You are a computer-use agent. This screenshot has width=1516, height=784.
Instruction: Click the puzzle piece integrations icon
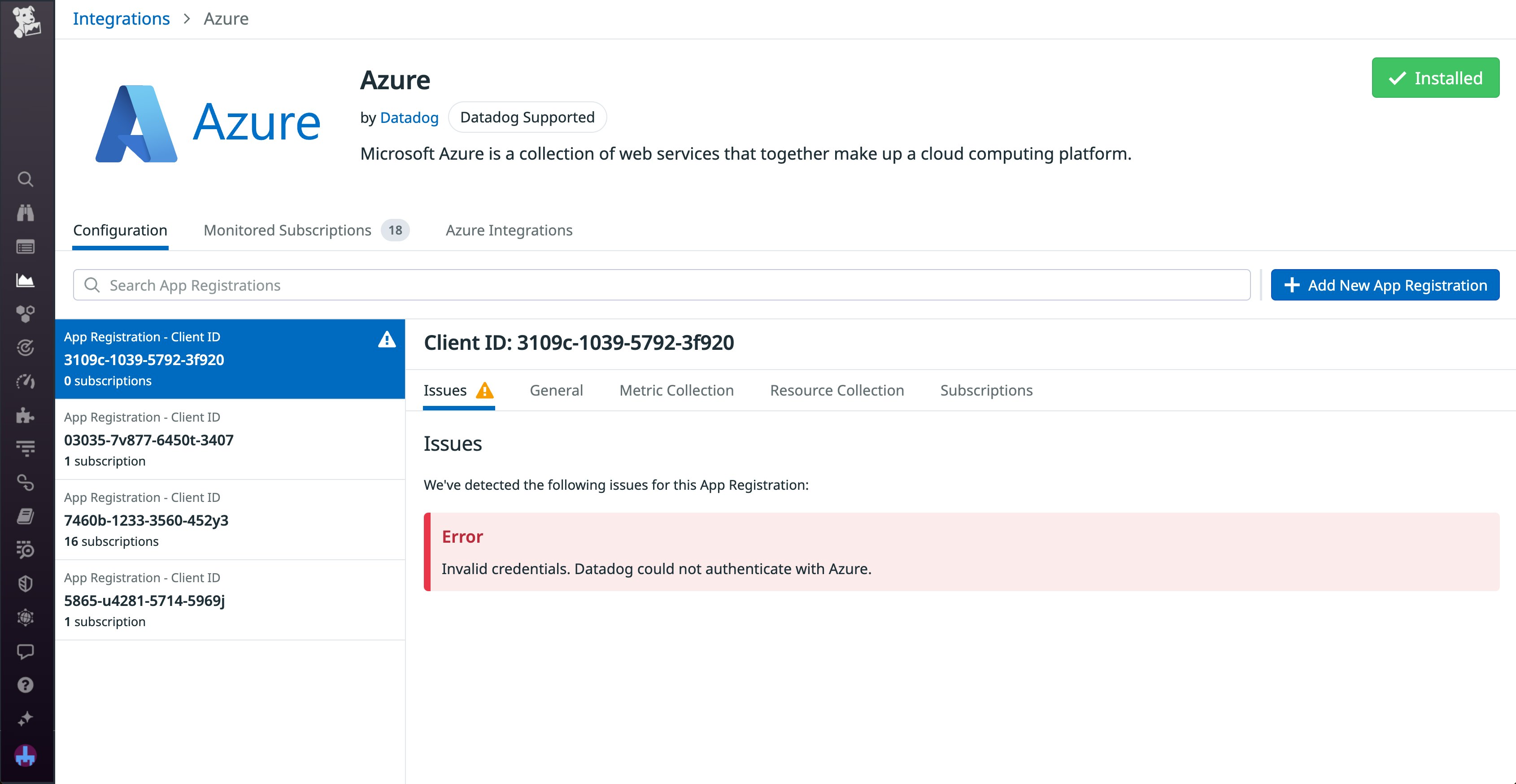pos(25,415)
